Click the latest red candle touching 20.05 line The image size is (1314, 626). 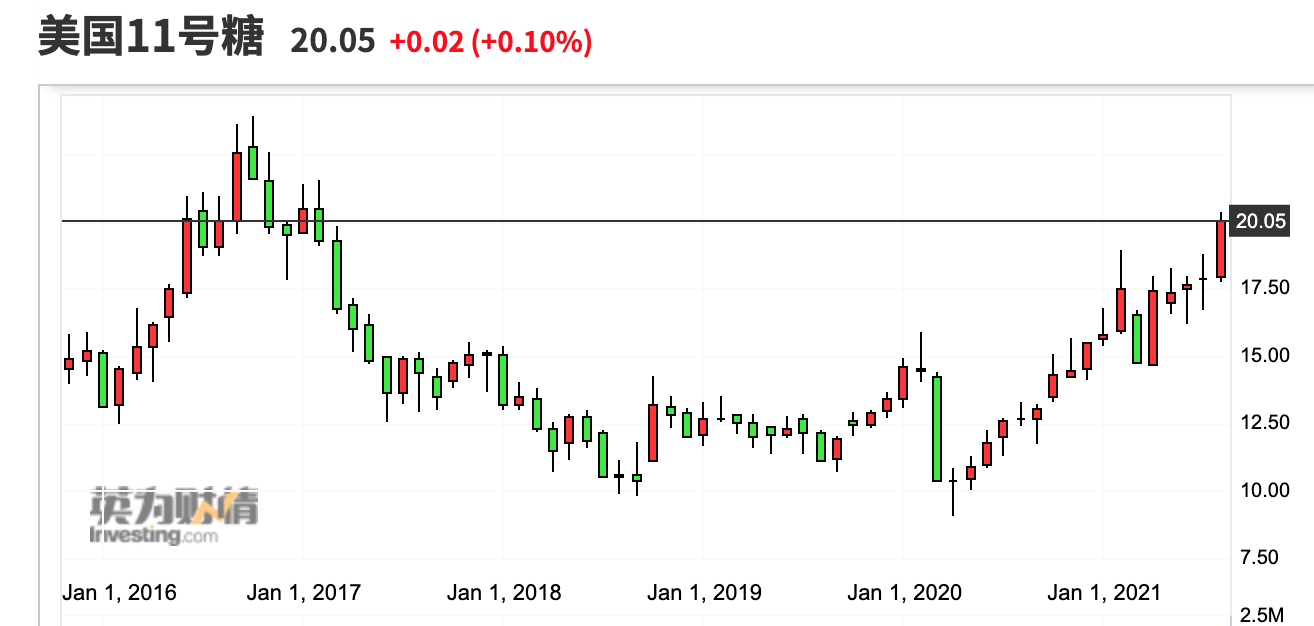[x=1221, y=248]
